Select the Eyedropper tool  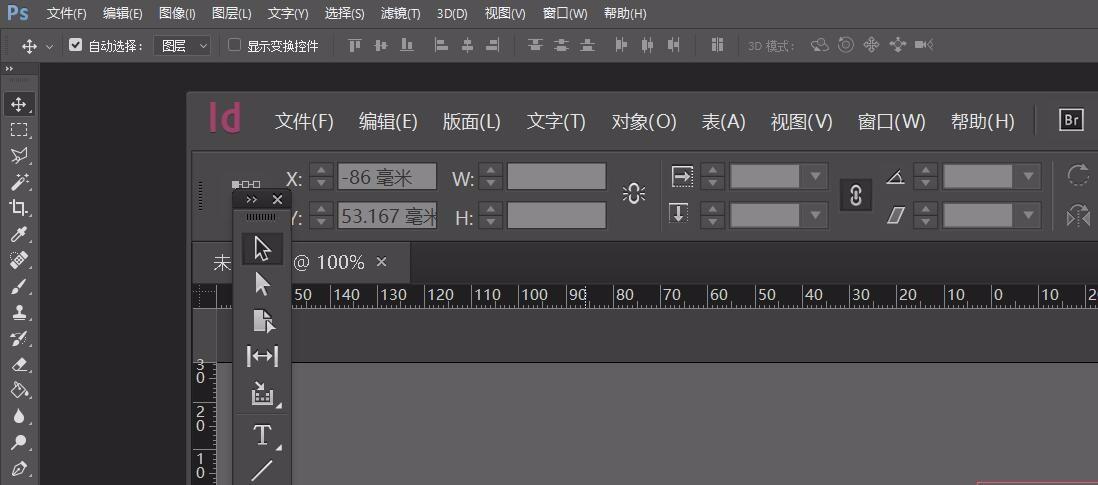(19, 234)
